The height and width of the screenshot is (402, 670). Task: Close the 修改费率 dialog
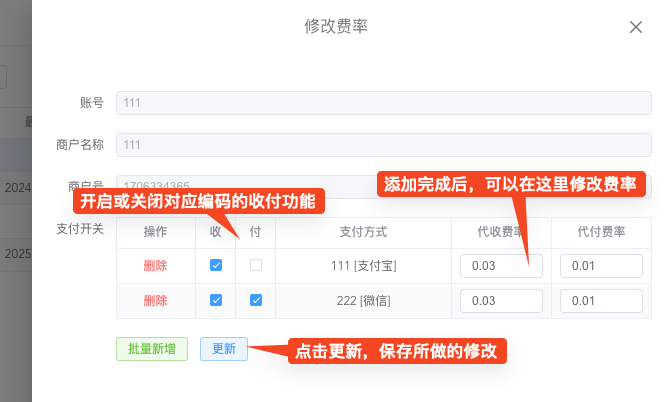coord(635,27)
